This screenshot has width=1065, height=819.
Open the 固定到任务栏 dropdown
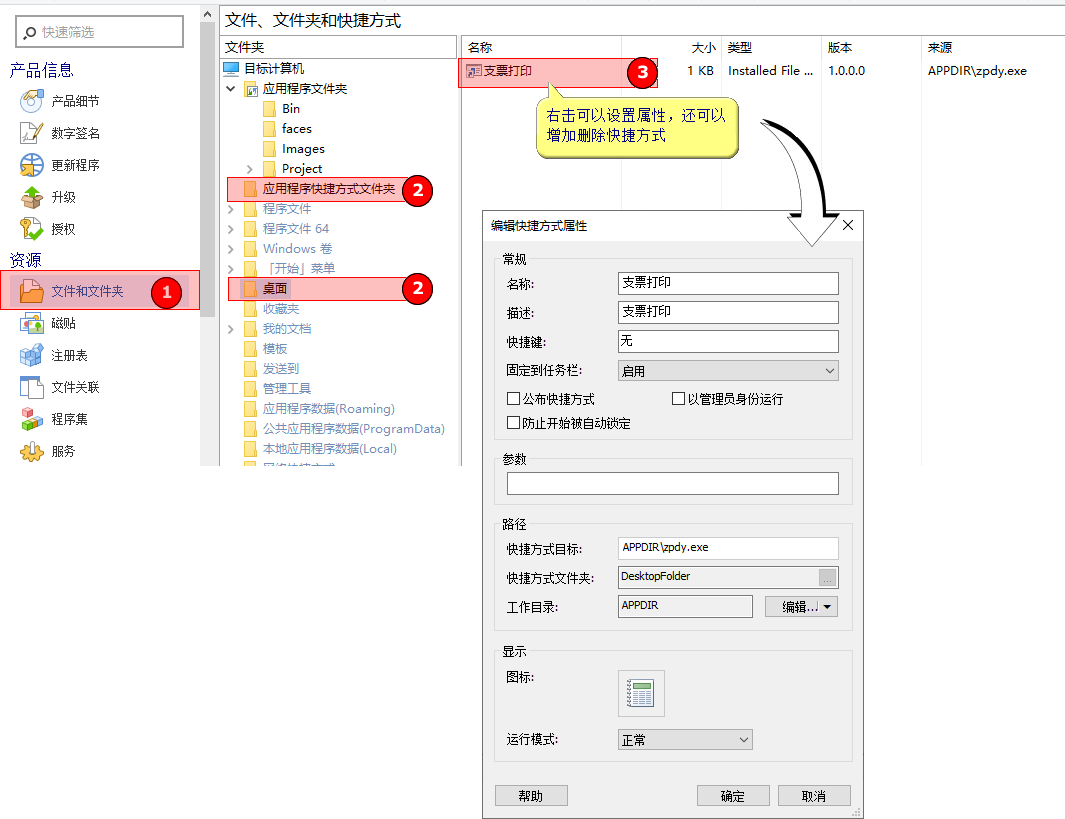pos(728,371)
